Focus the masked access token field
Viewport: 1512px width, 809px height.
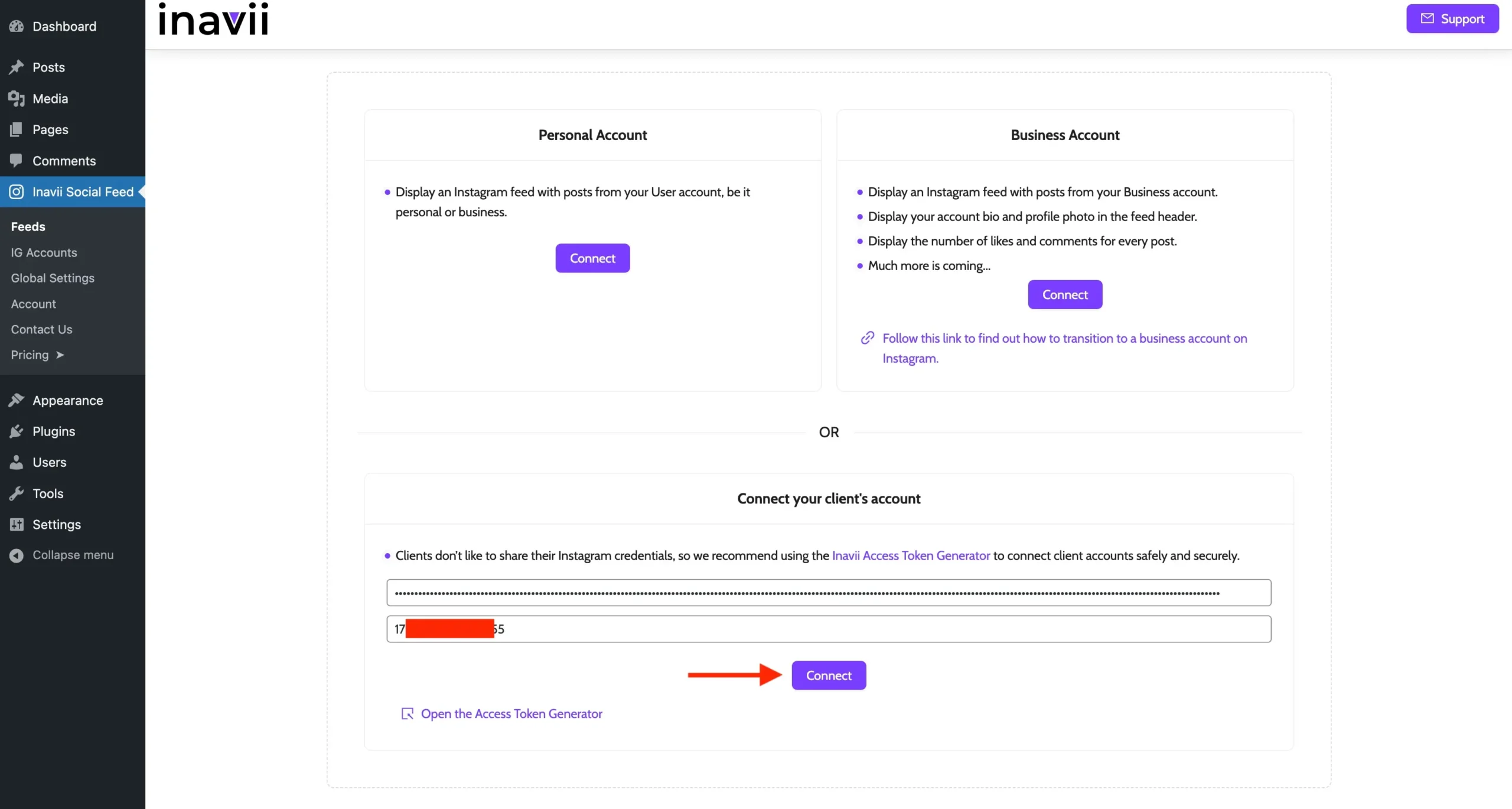pyautogui.click(x=829, y=593)
